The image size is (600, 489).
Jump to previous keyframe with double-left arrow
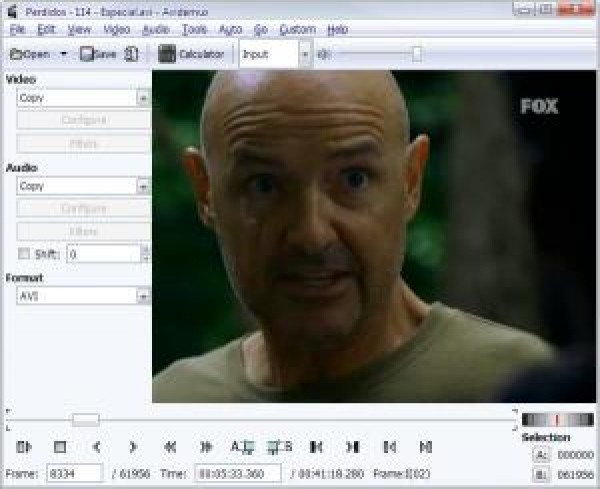(170, 447)
